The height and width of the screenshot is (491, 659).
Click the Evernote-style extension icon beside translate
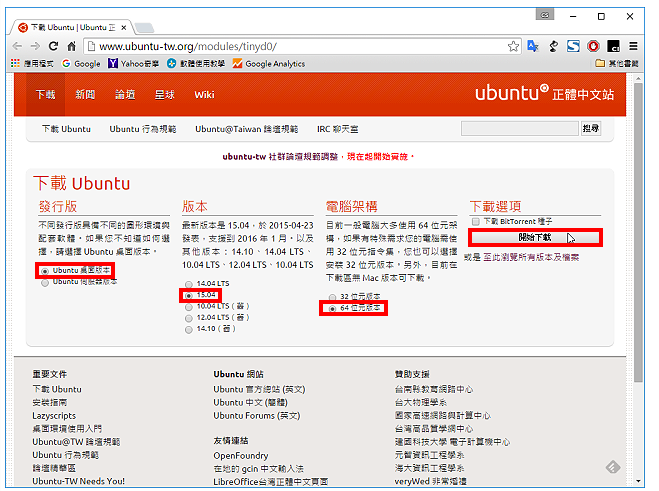(553, 46)
